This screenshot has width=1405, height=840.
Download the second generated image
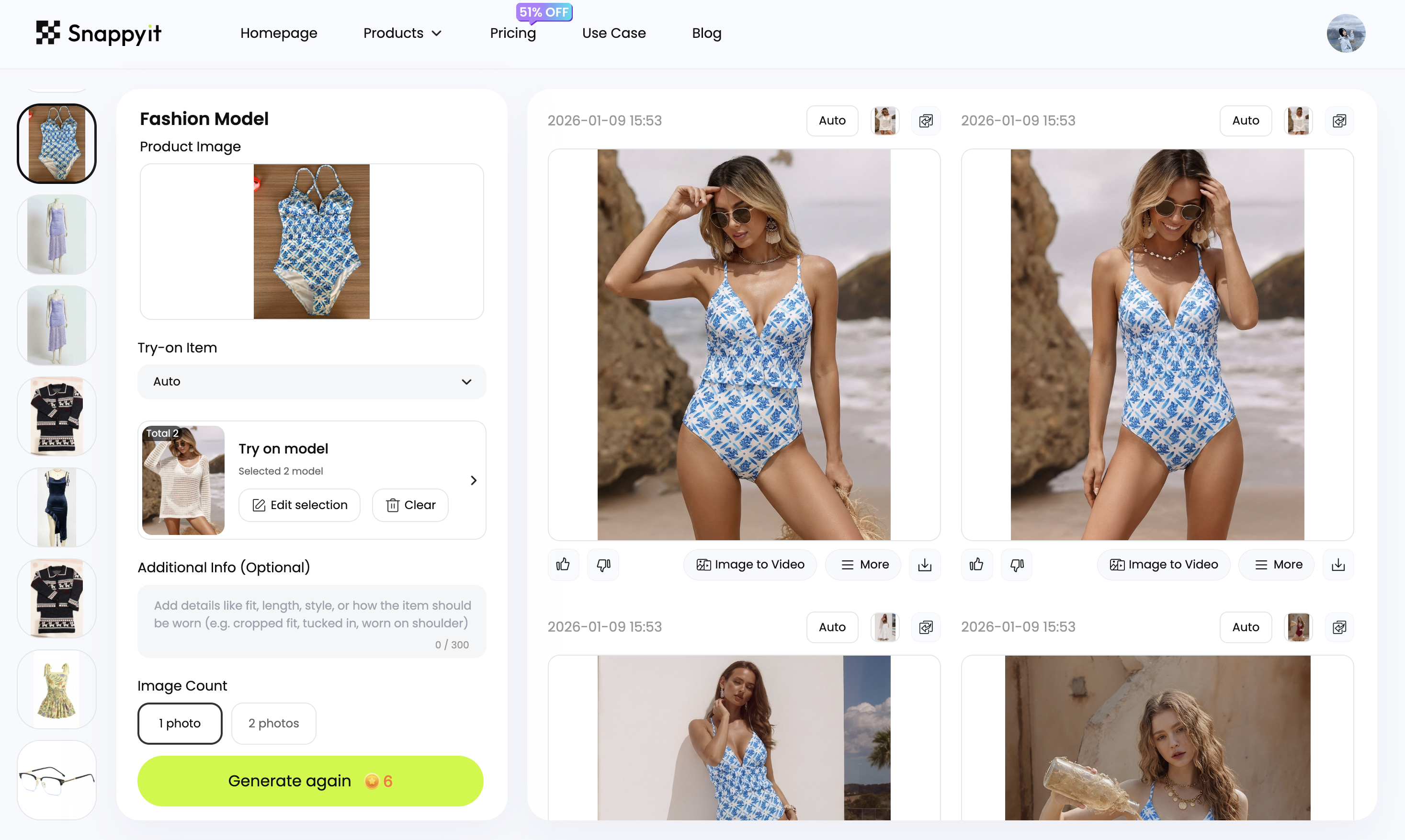click(1338, 564)
